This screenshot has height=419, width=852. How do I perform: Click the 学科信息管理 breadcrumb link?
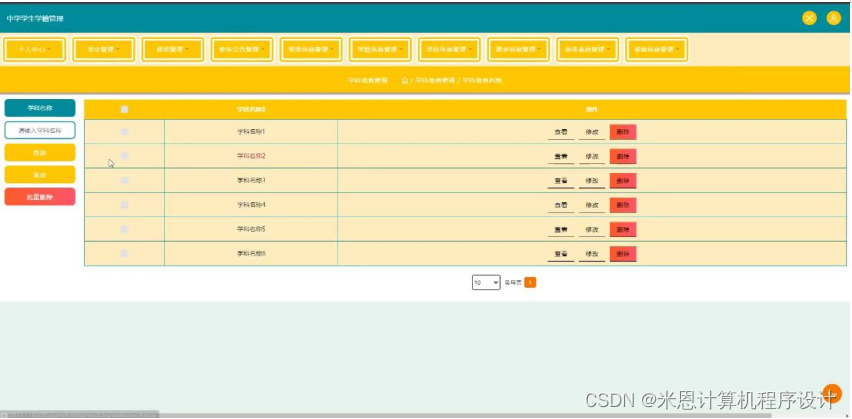pyautogui.click(x=435, y=80)
